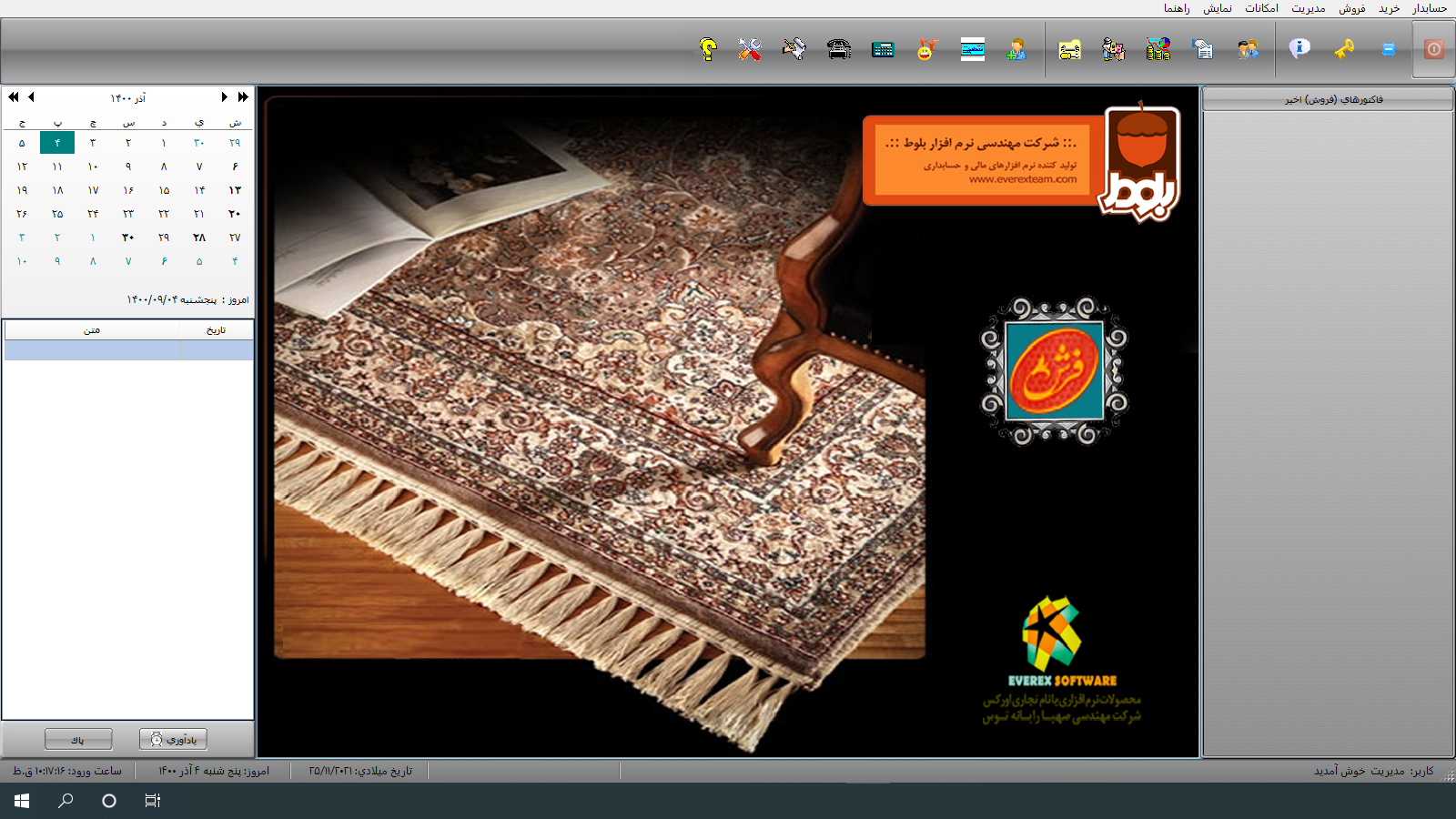Click the wrench and screwdriver settings icon
Viewport: 1456px width, 819px height.
pyautogui.click(x=750, y=49)
